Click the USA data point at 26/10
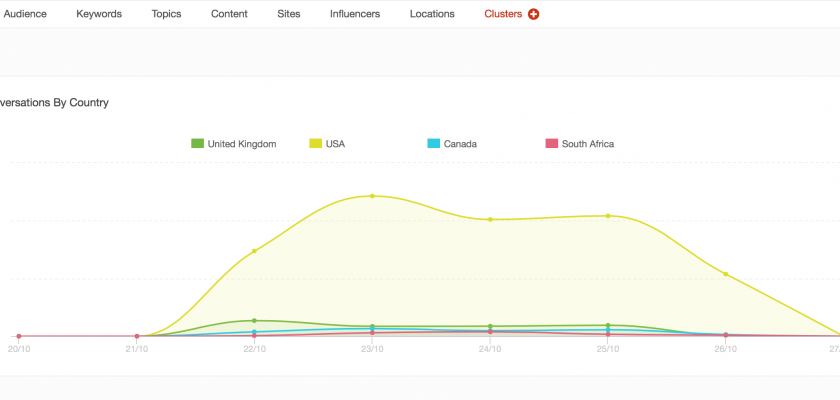 (726, 274)
